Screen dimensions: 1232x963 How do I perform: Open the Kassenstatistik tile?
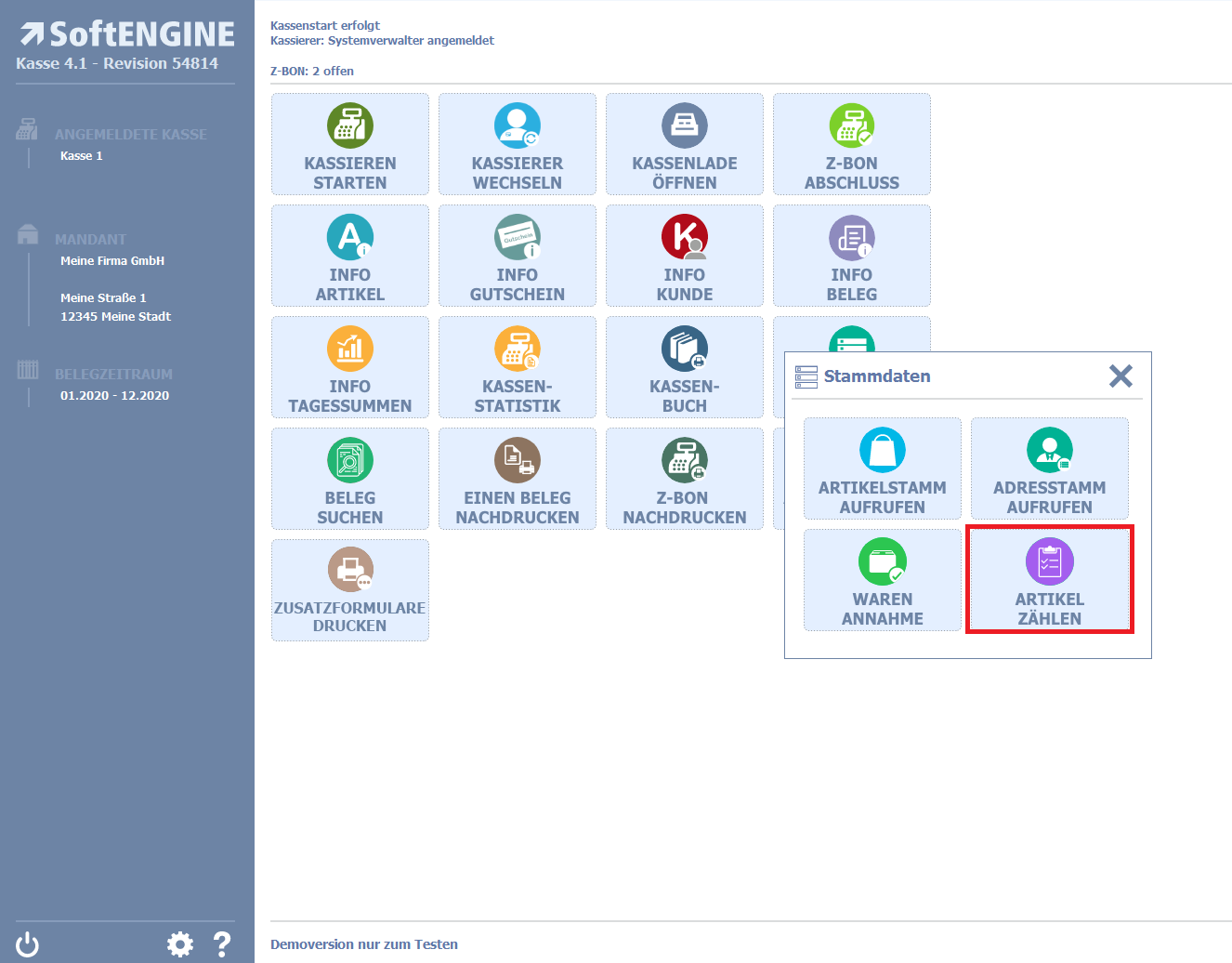tap(517, 367)
